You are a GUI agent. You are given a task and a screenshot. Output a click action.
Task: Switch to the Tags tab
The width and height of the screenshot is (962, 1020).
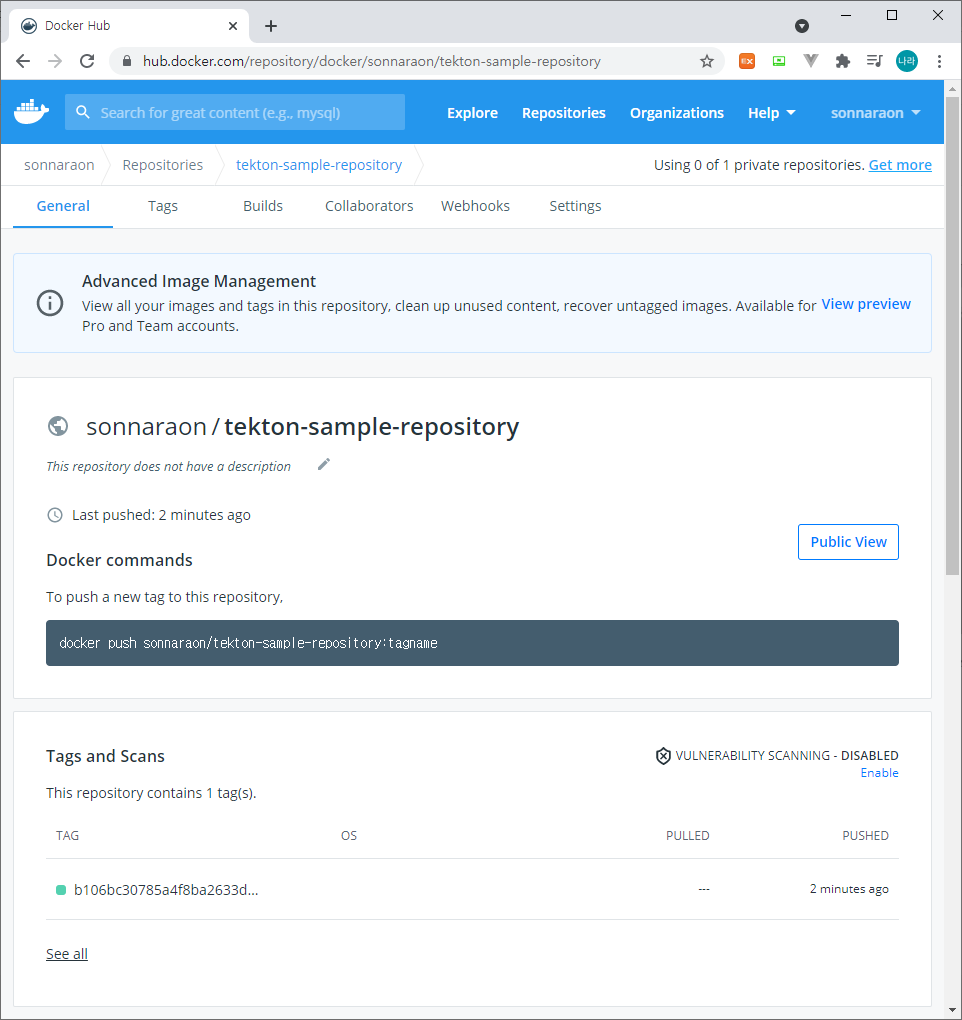click(163, 206)
